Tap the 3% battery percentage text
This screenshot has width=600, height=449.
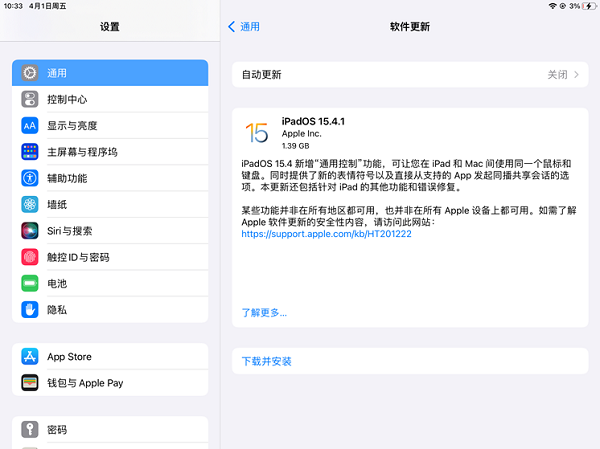click(574, 6)
